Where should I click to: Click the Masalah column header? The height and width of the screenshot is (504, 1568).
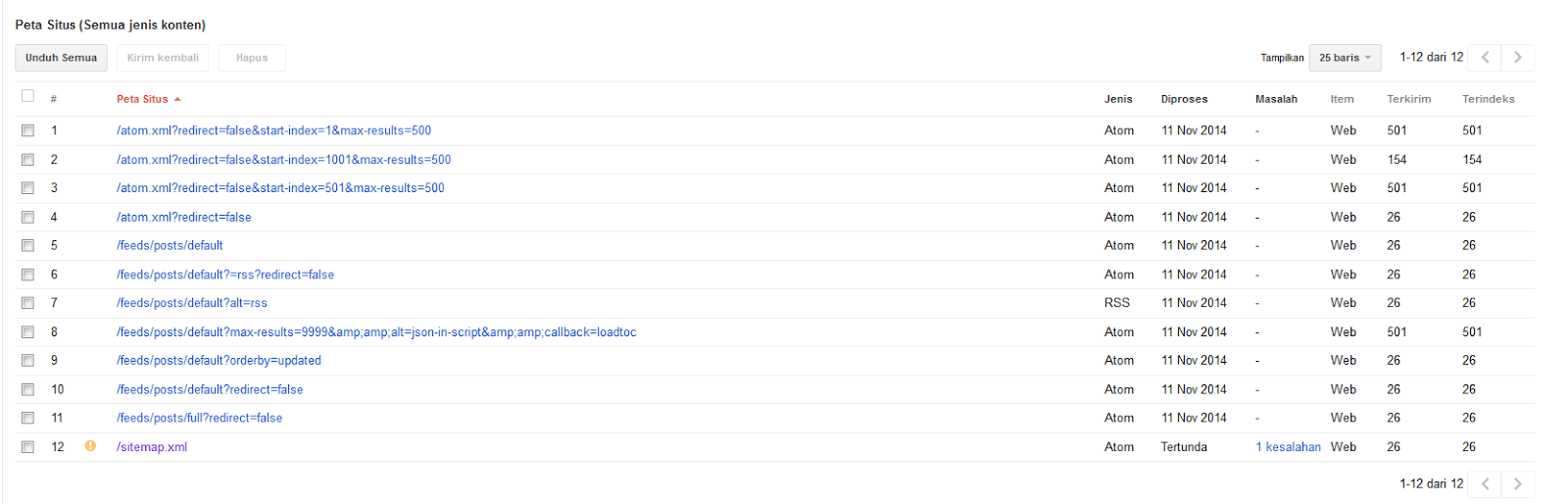(1276, 99)
